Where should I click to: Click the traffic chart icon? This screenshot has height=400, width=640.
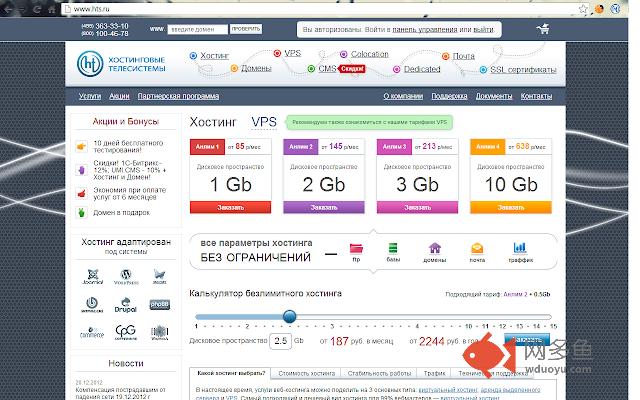click(x=520, y=247)
